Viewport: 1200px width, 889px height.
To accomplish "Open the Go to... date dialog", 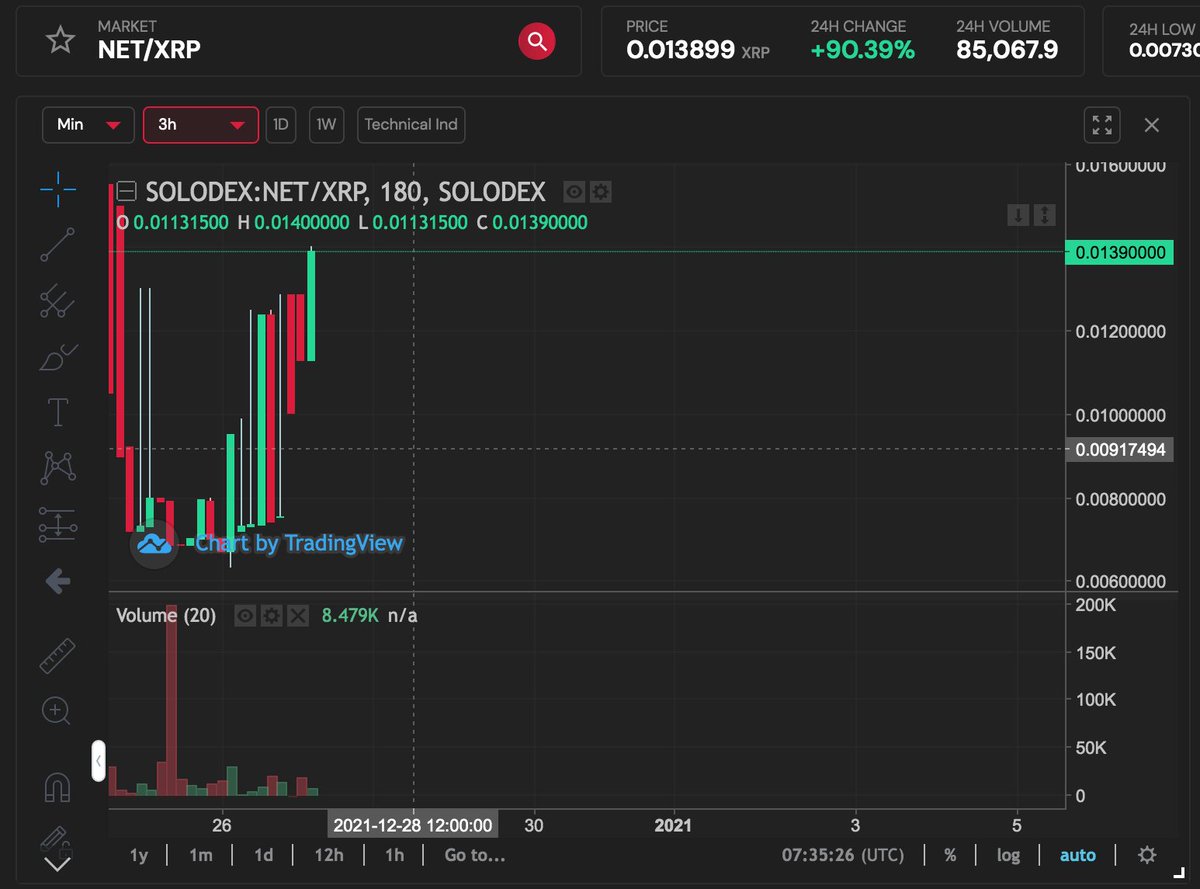I will coord(475,855).
